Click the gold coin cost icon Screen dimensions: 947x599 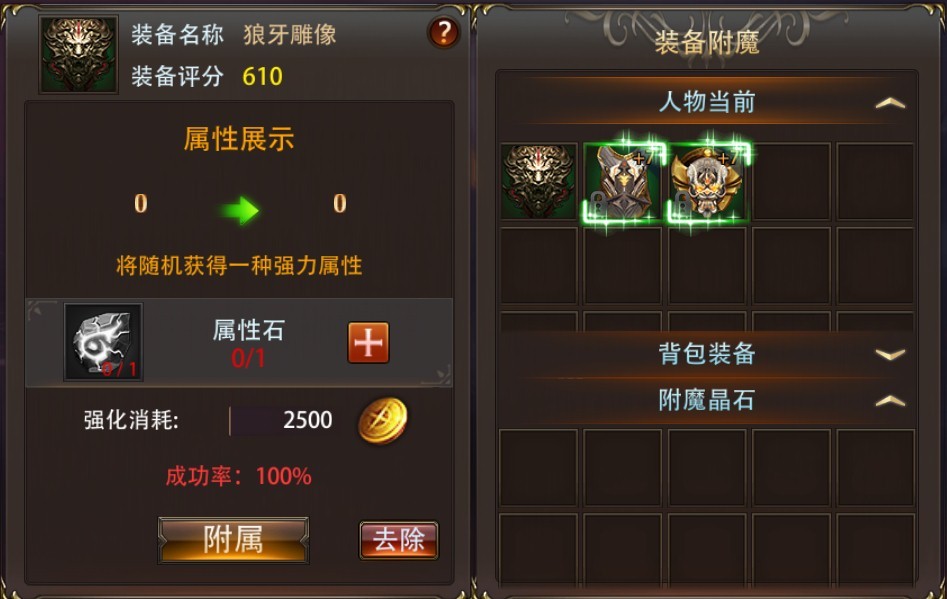(x=383, y=420)
